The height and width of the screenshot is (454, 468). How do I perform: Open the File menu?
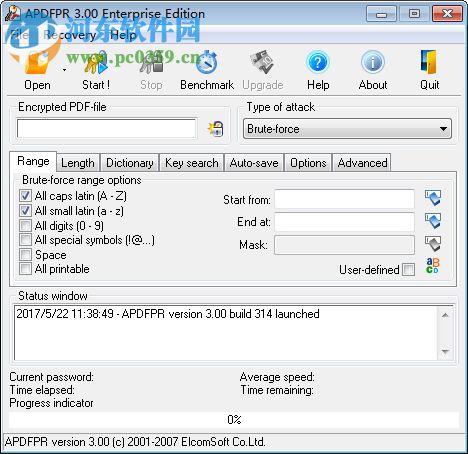[x=19, y=34]
